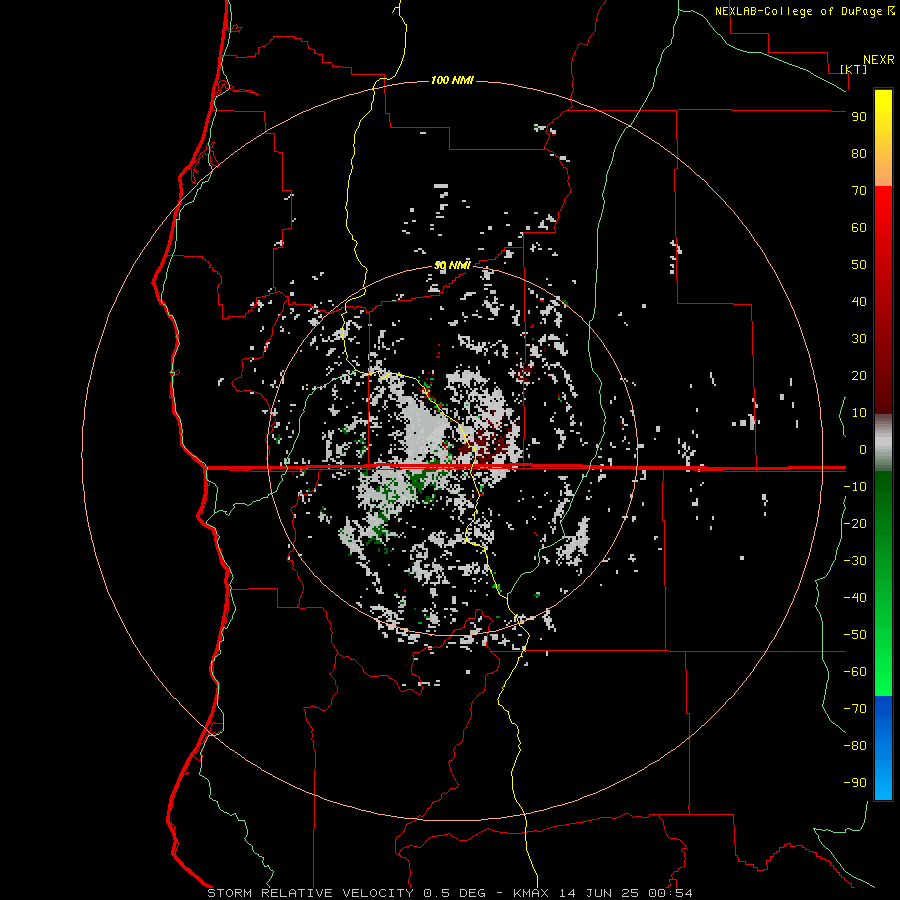
Task: Click the -10 value on velocity scale
Action: 855,487
